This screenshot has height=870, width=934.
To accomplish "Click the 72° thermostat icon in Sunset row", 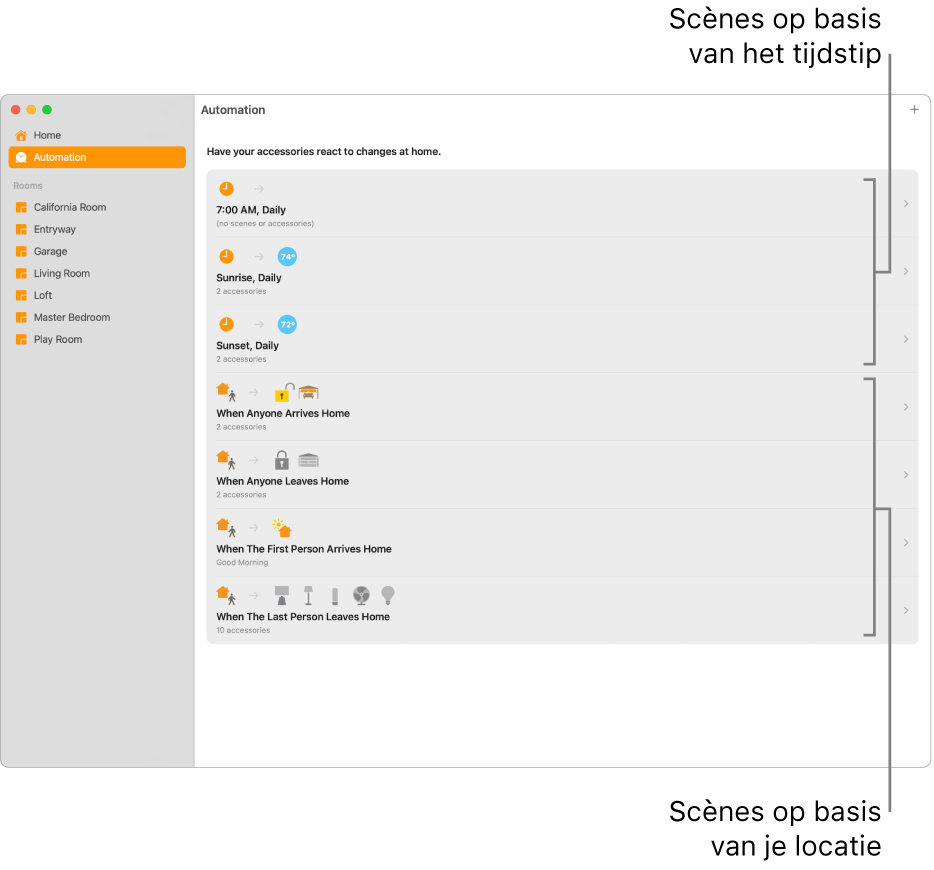I will coord(287,325).
